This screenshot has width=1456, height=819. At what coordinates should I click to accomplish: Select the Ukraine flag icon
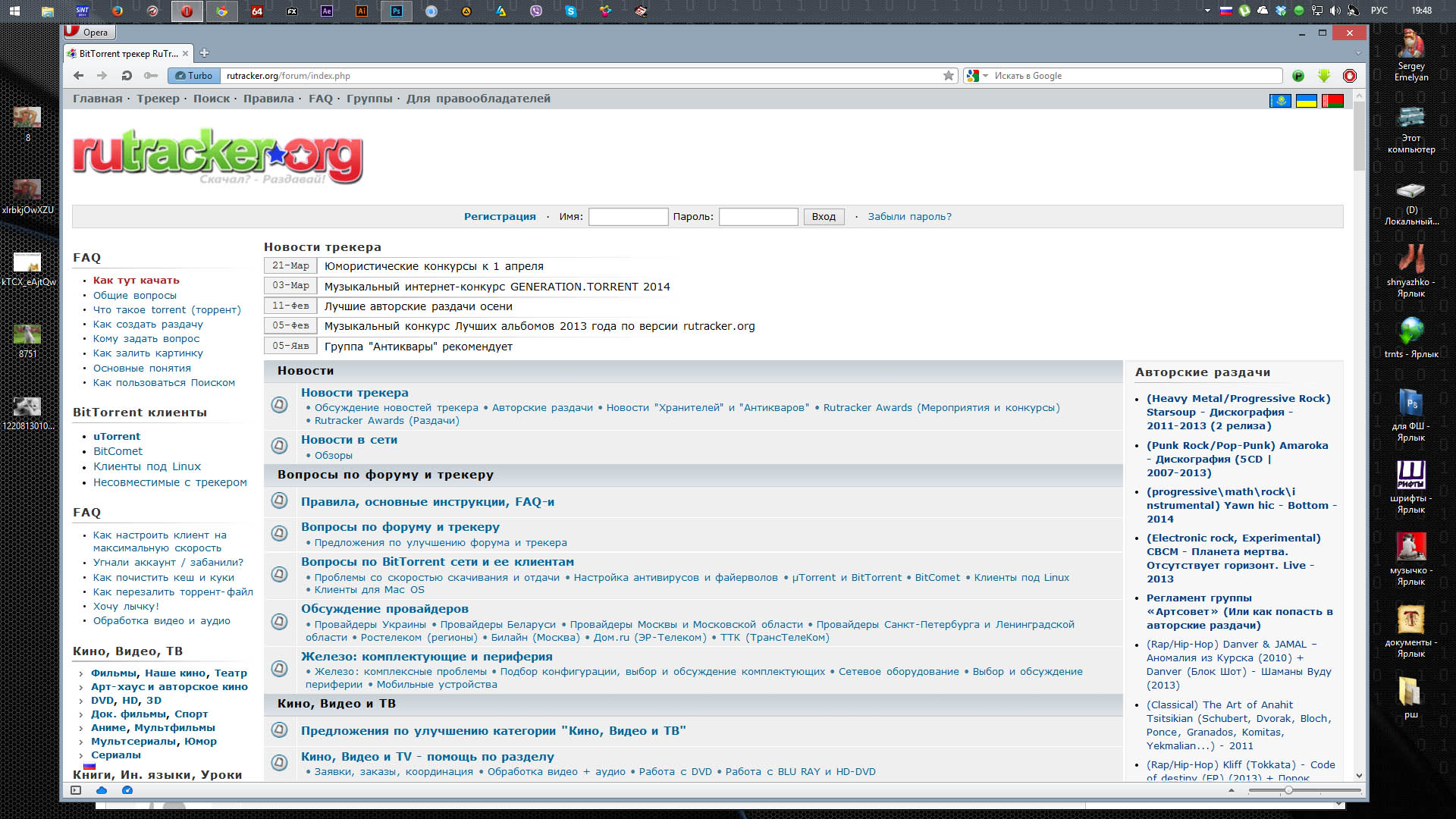(1306, 101)
